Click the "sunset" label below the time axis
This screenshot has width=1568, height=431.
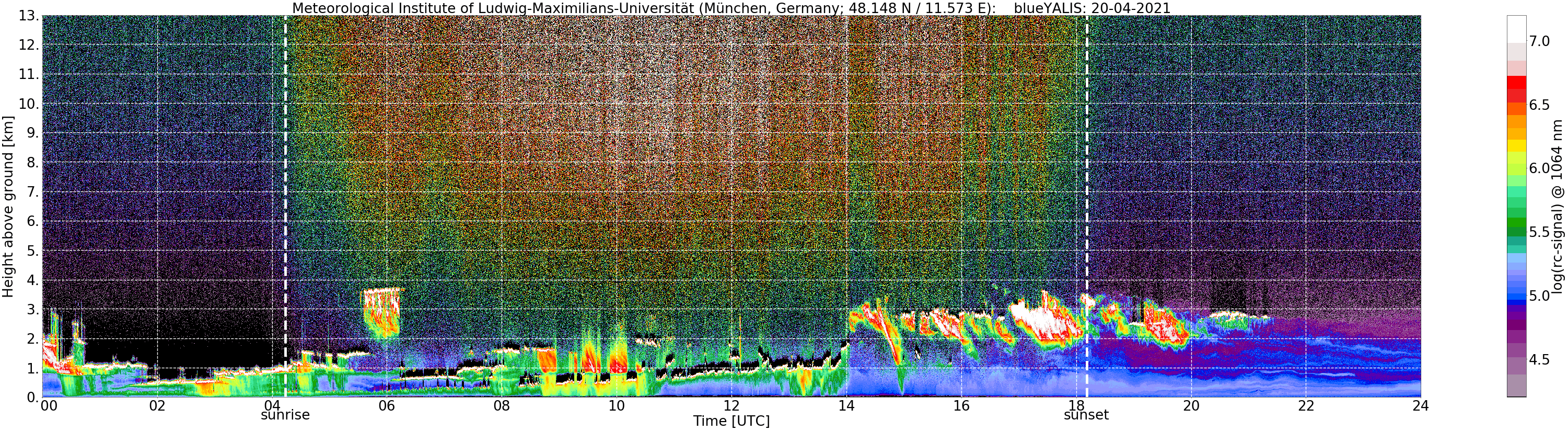tap(1086, 415)
